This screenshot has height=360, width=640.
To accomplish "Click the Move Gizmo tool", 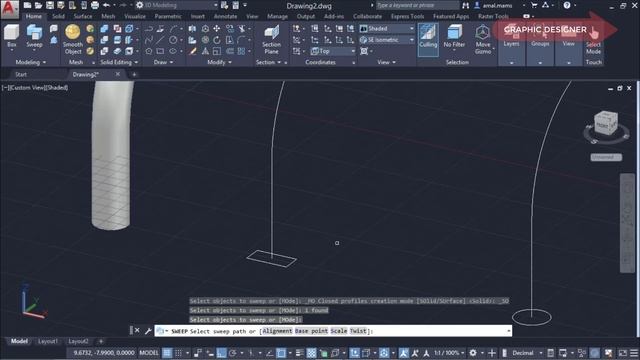I will tap(483, 39).
